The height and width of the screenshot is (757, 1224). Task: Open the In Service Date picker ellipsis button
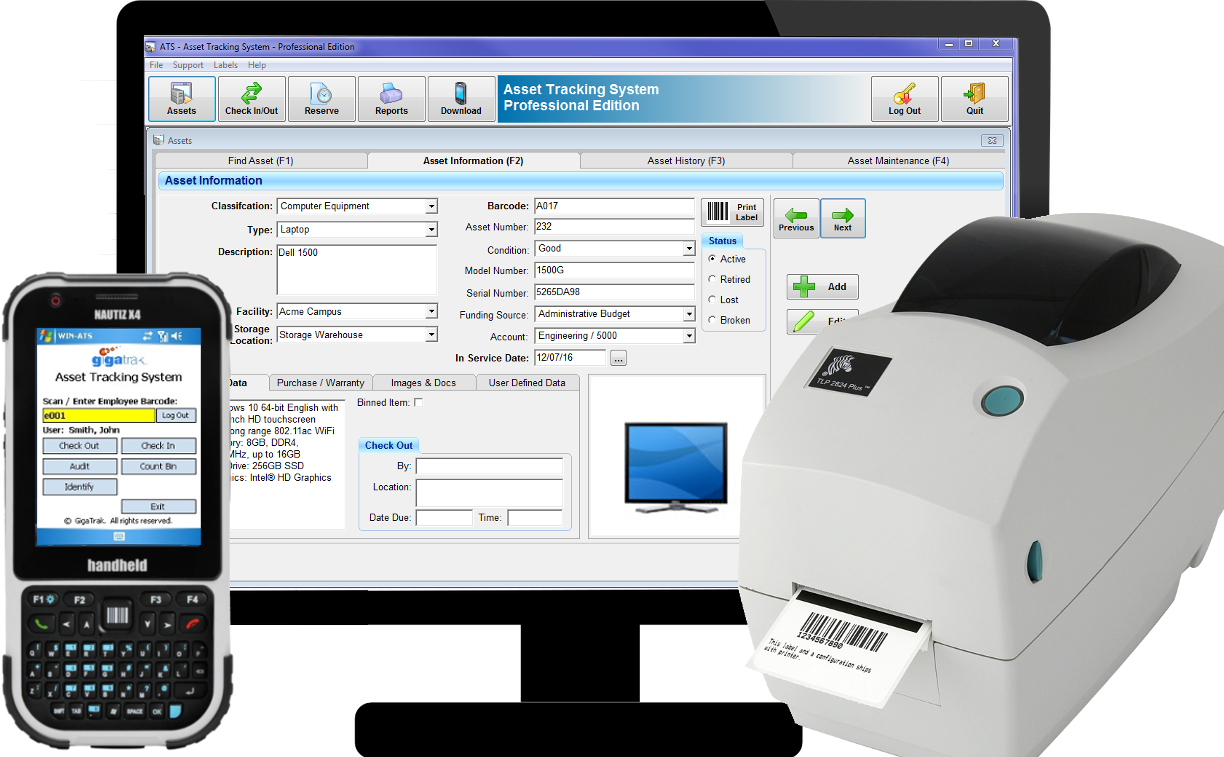pyautogui.click(x=618, y=358)
